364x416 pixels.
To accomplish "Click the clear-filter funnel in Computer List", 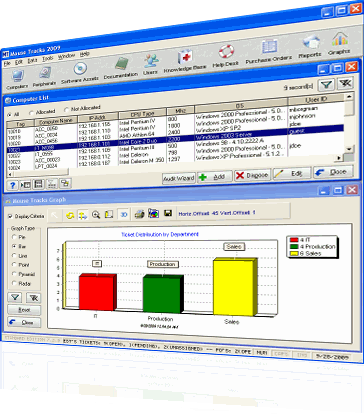I will tap(345, 83).
